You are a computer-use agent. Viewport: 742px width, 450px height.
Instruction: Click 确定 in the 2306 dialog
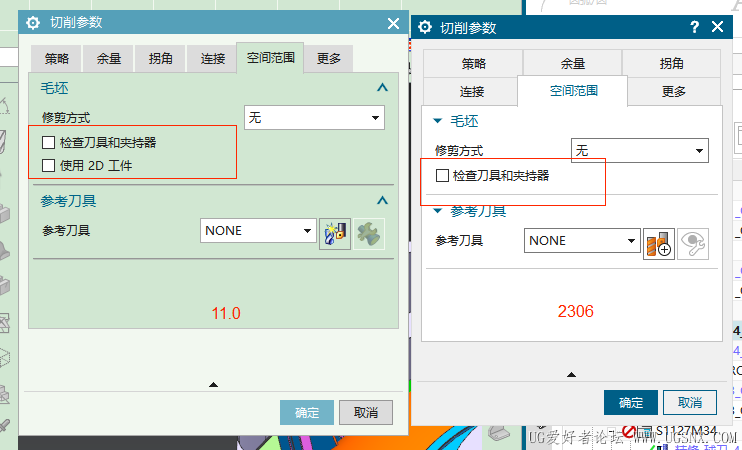[631, 403]
